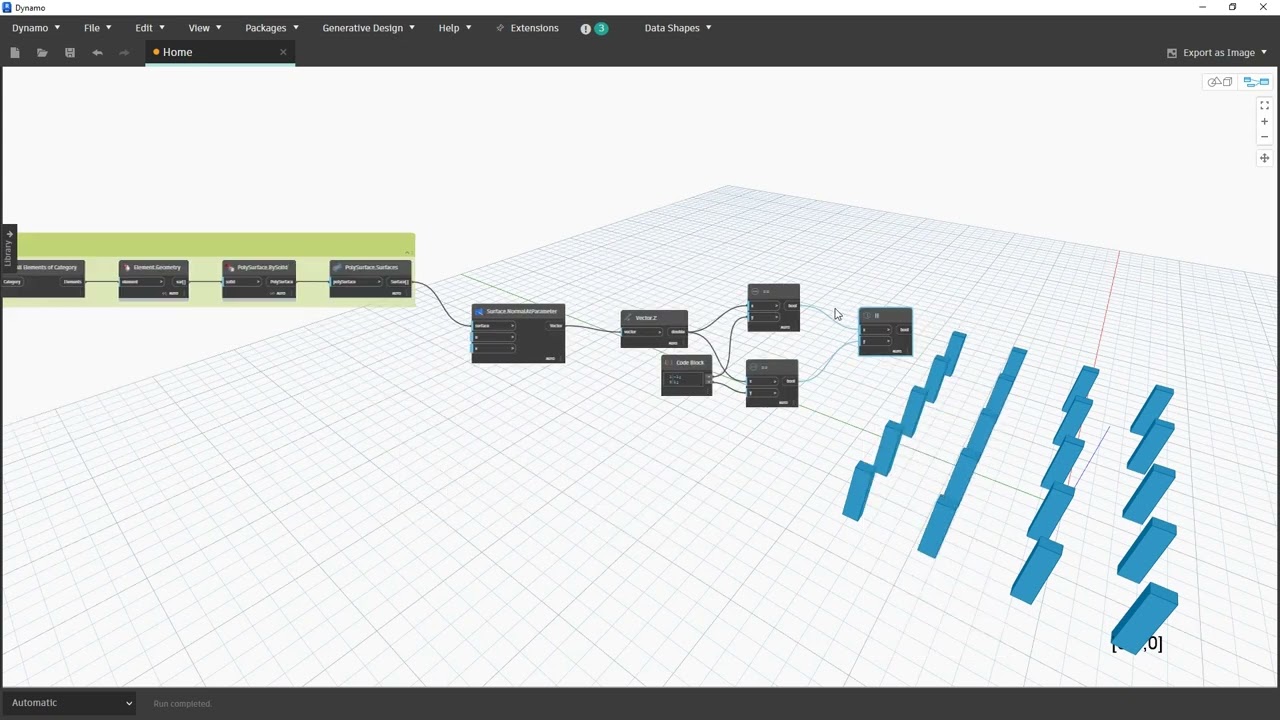Click the Surface[] output port
This screenshot has height=720, width=1280.
(398, 282)
